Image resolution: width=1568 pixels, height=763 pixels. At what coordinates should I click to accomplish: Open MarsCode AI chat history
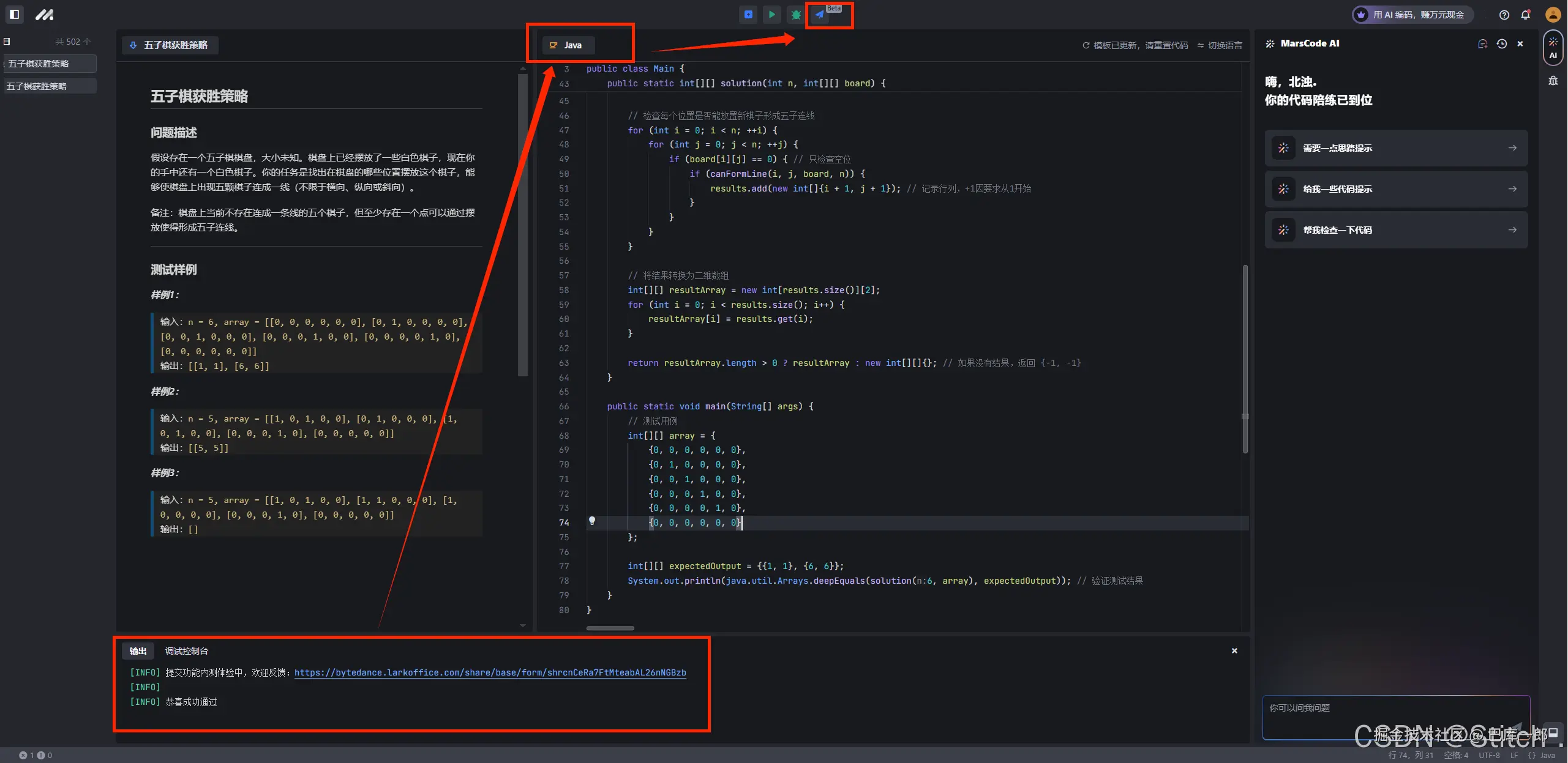[1501, 44]
